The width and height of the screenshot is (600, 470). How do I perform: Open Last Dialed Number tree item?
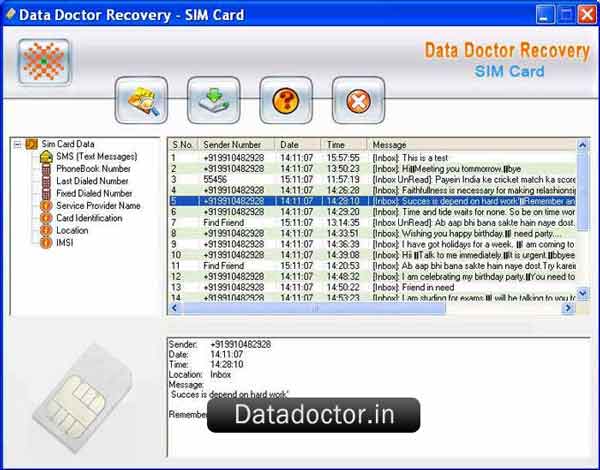click(x=92, y=181)
